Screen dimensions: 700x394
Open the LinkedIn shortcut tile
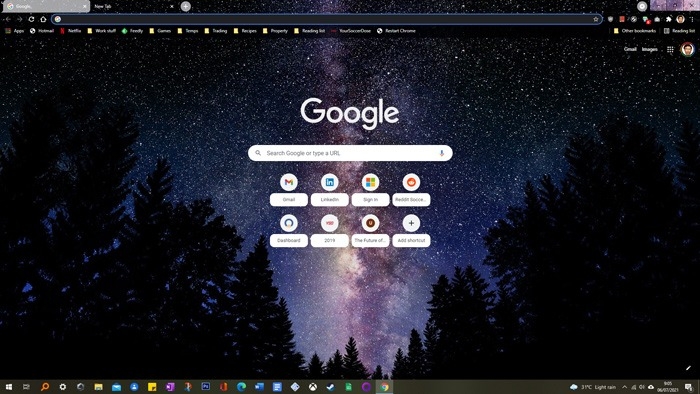point(329,190)
